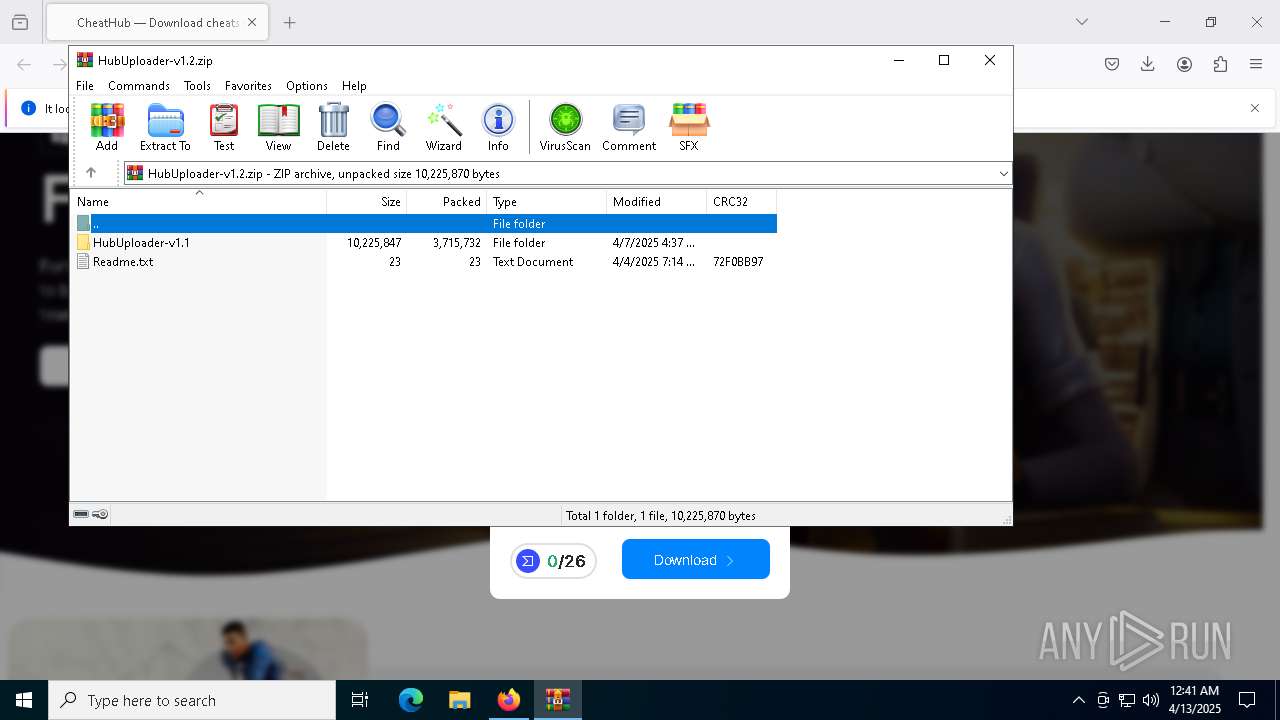Click the packed value 3,715,732

[457, 243]
